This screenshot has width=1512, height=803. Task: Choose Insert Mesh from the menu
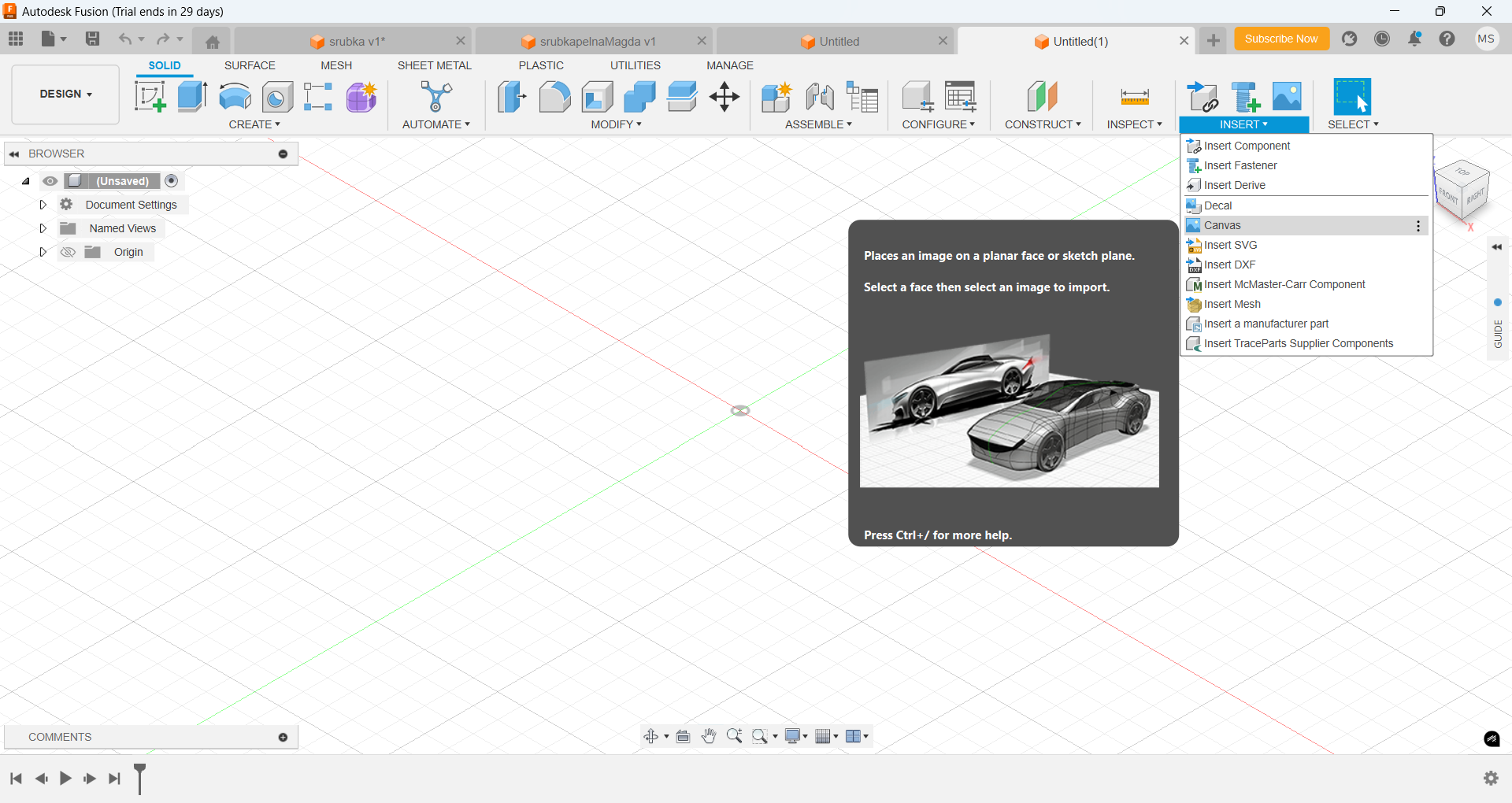point(1306,304)
